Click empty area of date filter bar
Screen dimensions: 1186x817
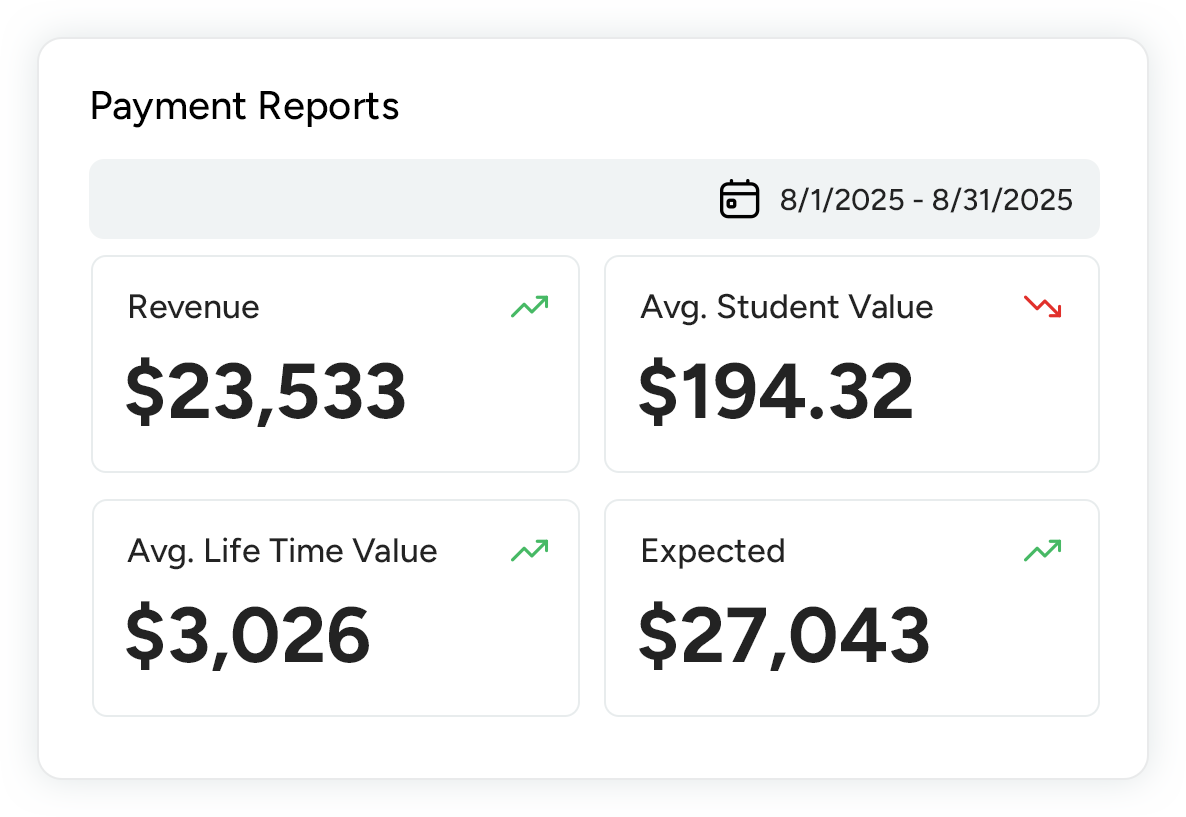point(400,199)
